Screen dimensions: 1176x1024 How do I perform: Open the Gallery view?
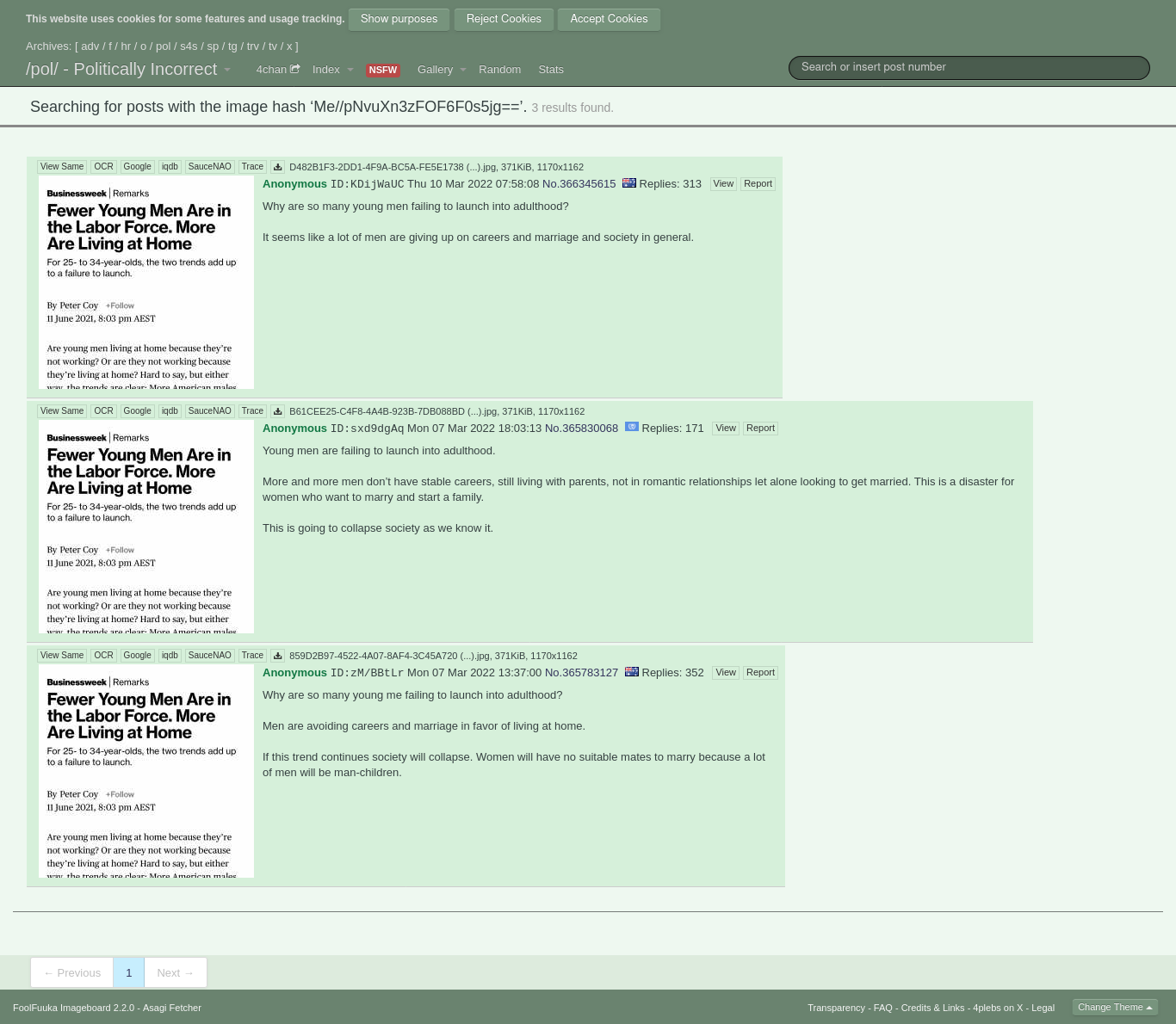click(x=435, y=70)
